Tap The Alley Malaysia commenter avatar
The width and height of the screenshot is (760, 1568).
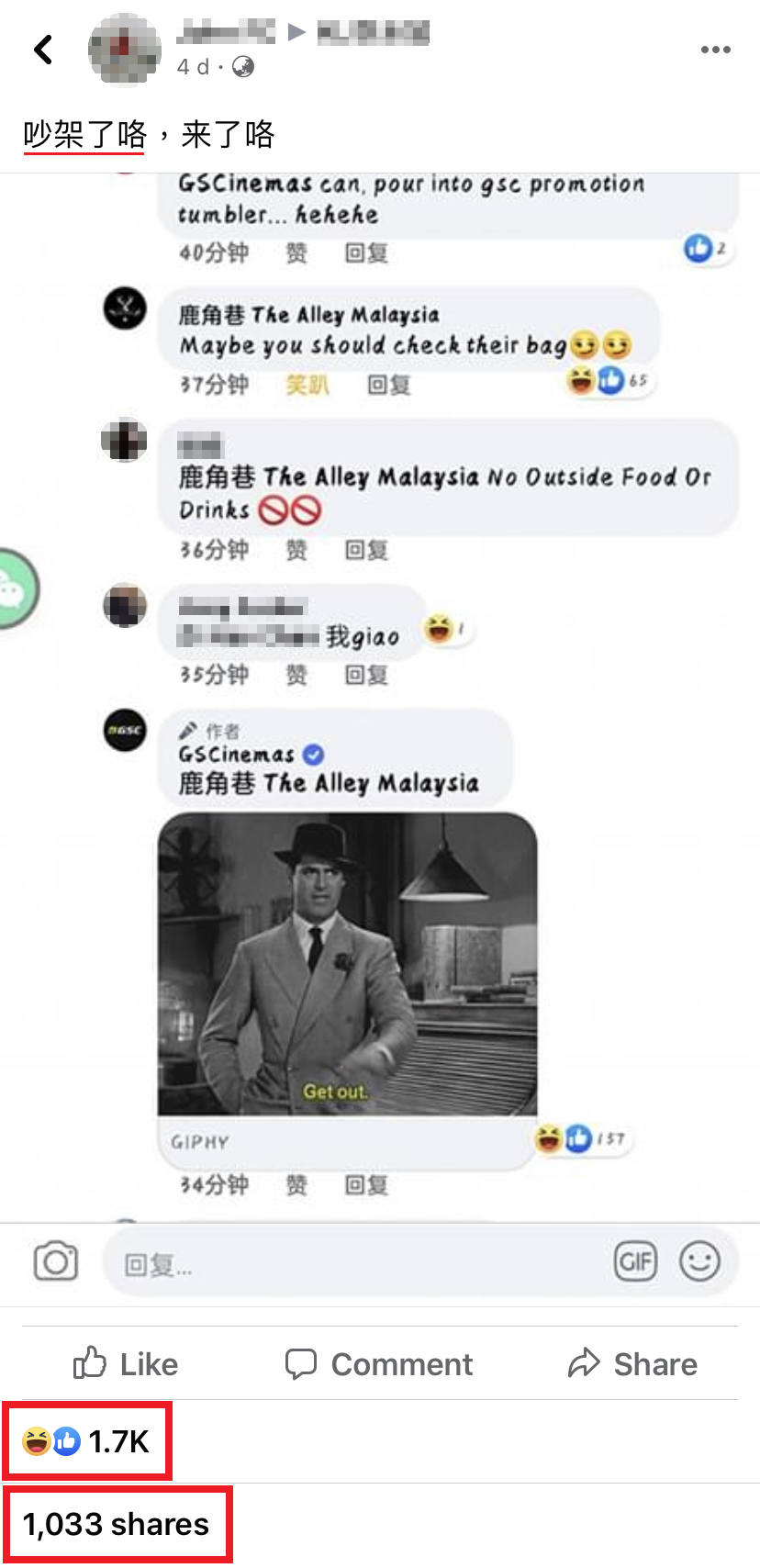click(x=125, y=308)
